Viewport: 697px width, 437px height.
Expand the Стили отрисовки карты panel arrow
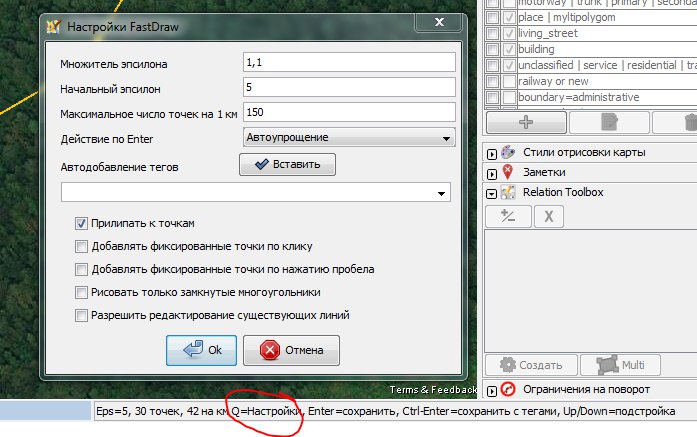pos(492,154)
